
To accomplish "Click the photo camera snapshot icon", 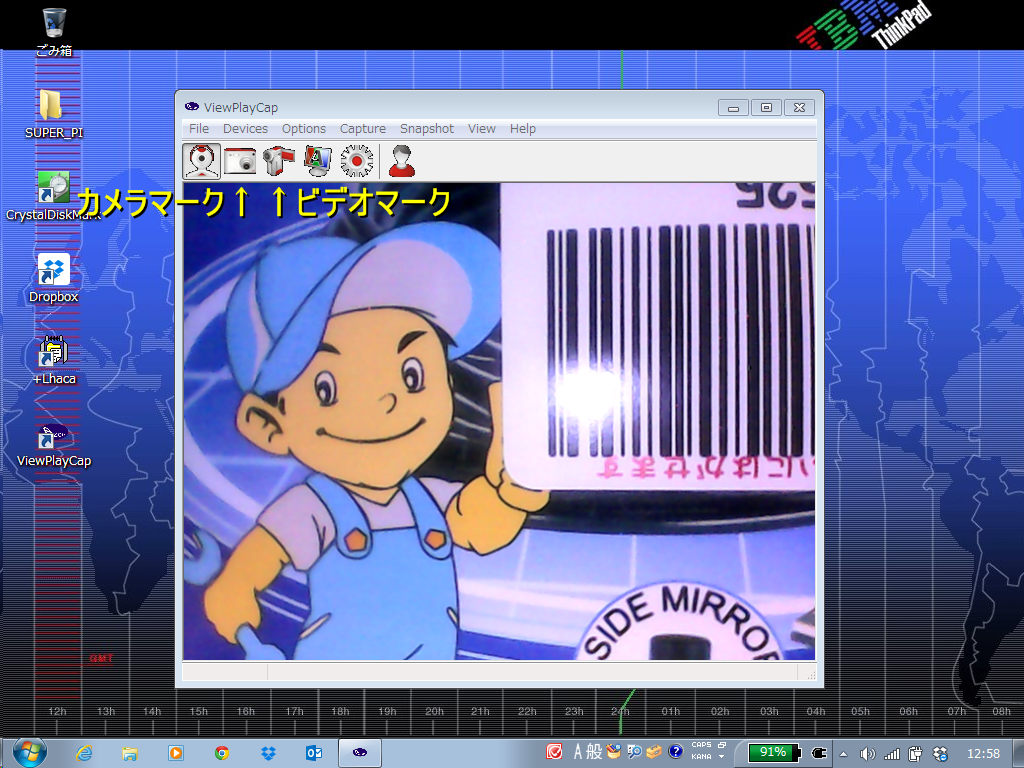I will tap(240, 161).
